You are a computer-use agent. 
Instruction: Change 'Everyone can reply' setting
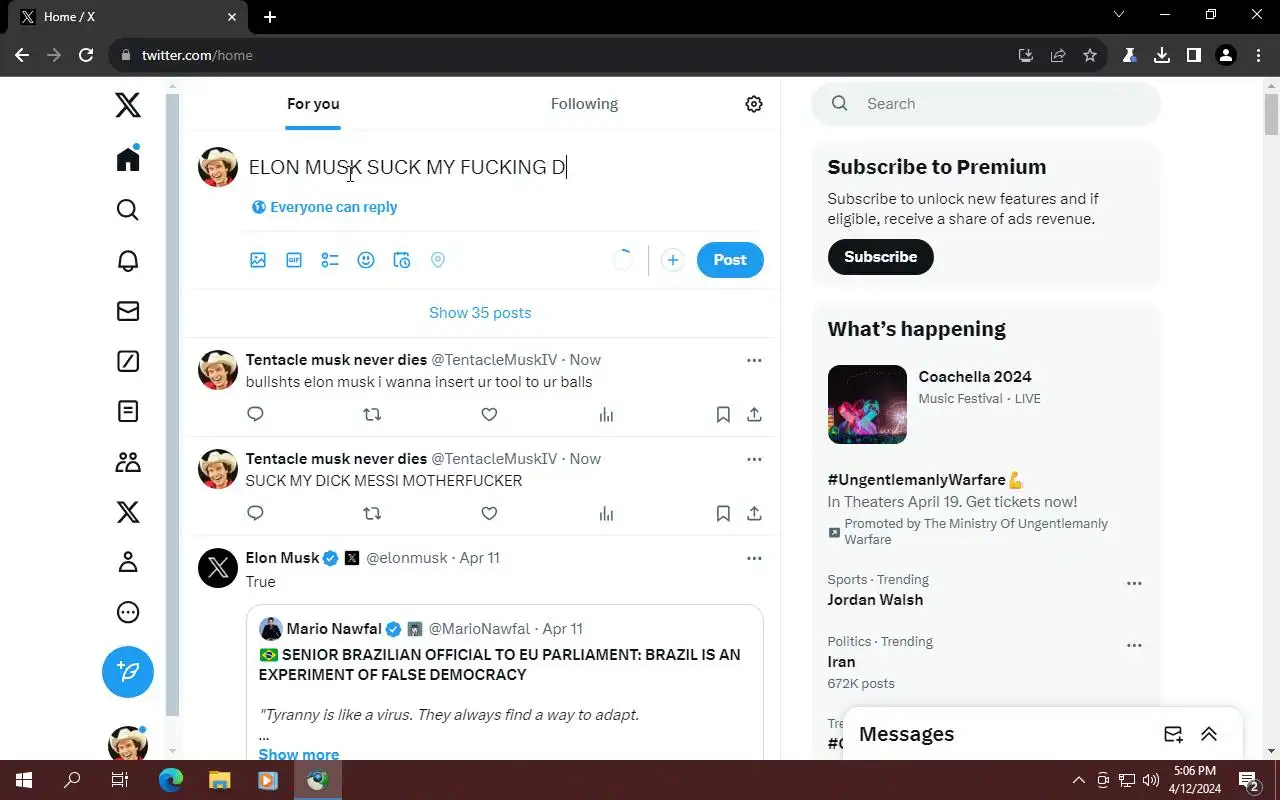coord(325,207)
